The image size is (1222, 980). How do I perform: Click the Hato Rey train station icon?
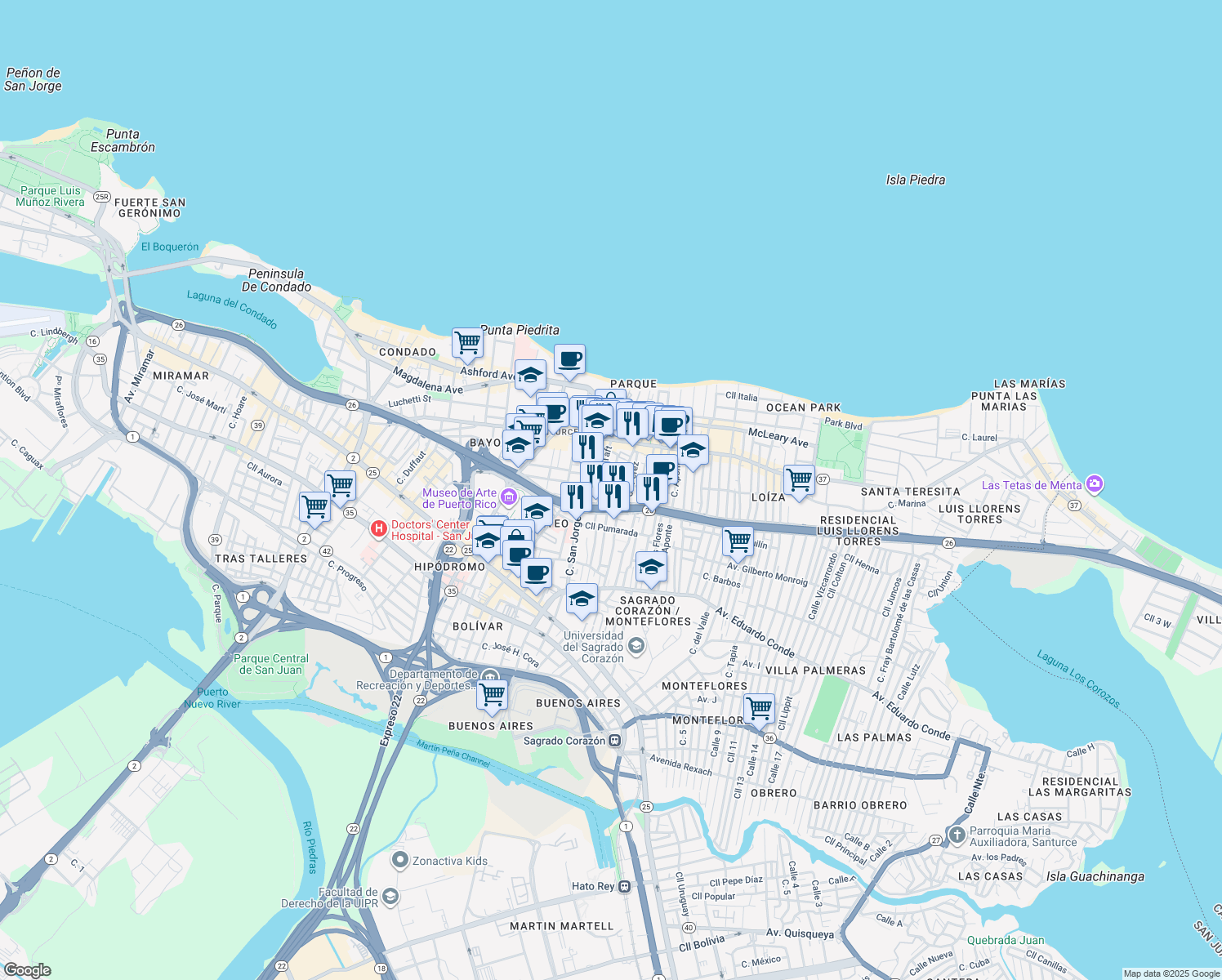624,884
